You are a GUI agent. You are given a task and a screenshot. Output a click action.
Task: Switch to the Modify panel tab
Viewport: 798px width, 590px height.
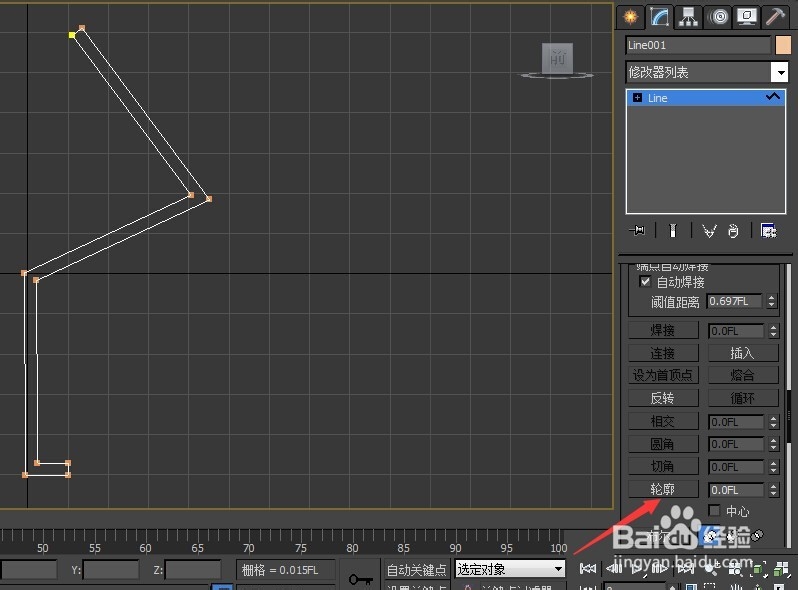tap(660, 17)
